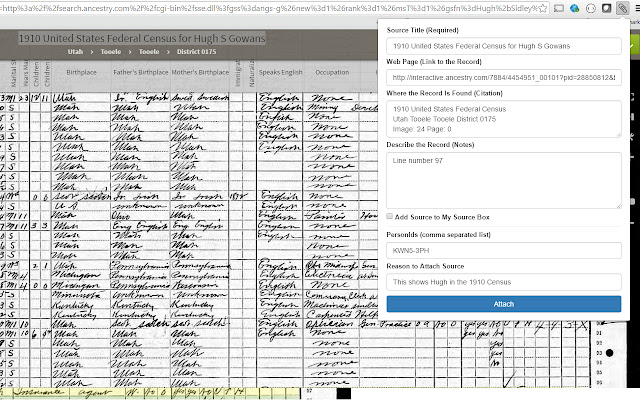Screen dimensions: 640x400
Task: Click the browser address bar URL
Action: point(269,8)
